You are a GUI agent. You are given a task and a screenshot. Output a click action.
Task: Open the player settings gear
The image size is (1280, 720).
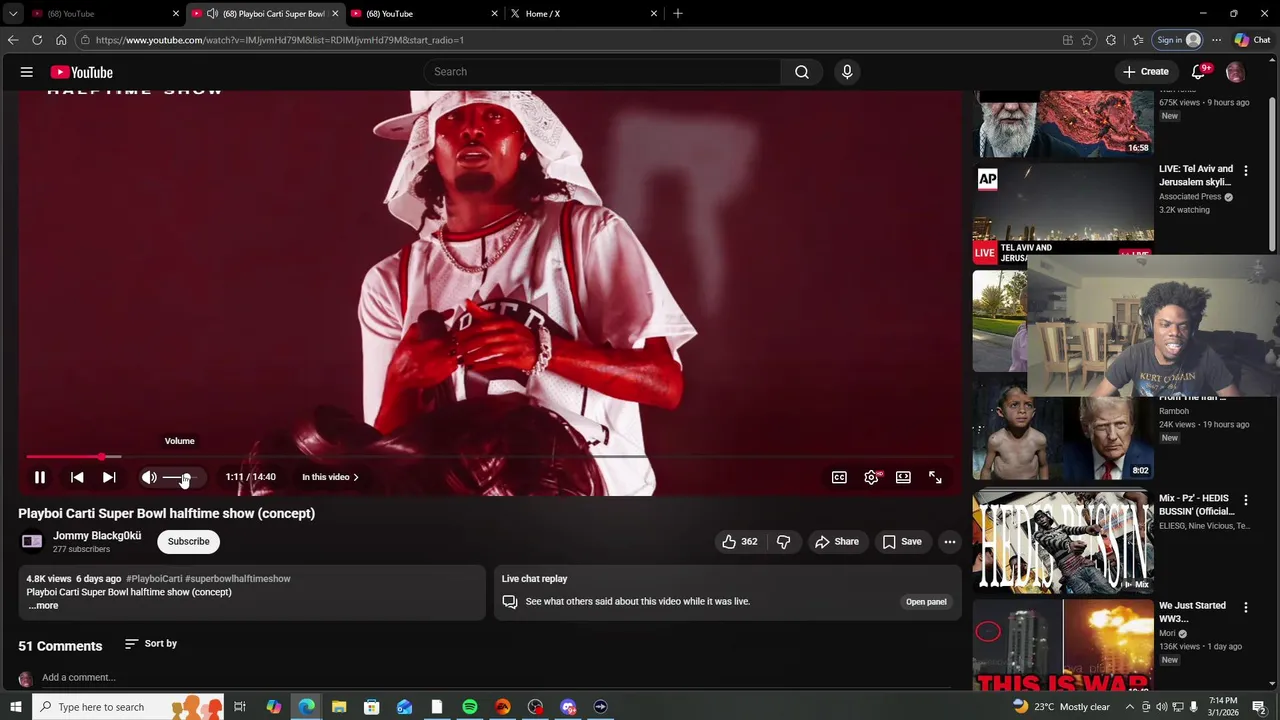tap(871, 477)
